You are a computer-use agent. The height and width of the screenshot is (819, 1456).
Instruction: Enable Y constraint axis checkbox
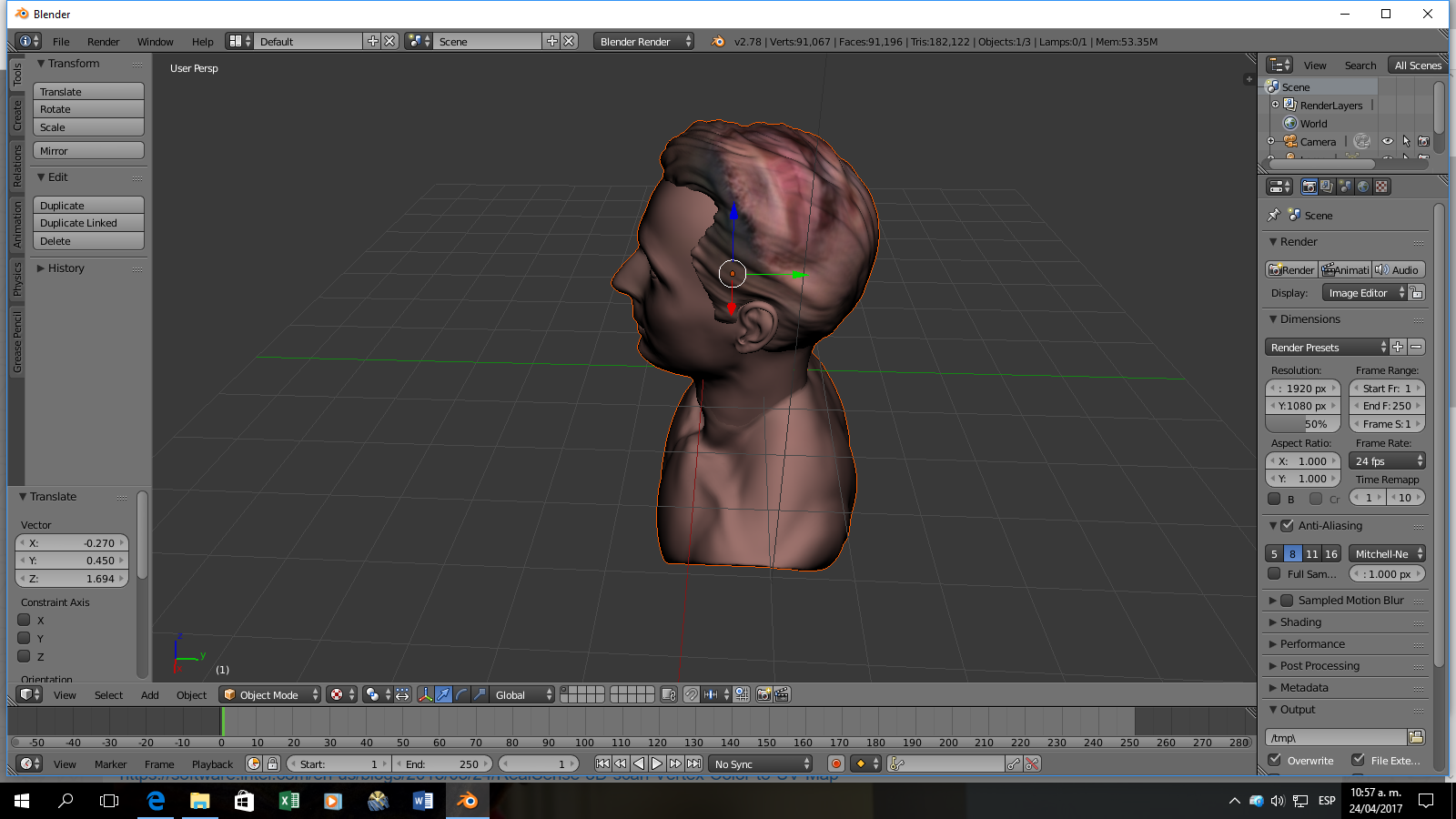click(x=25, y=638)
